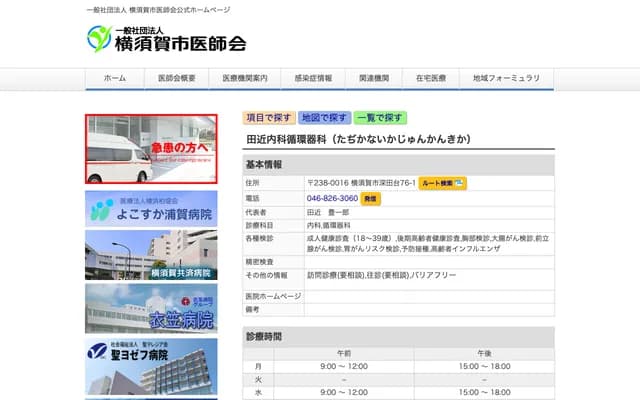Open the 聖ヨゼフ病院 banner
Image resolution: width=640 pixels, height=400 pixels.
point(151,365)
